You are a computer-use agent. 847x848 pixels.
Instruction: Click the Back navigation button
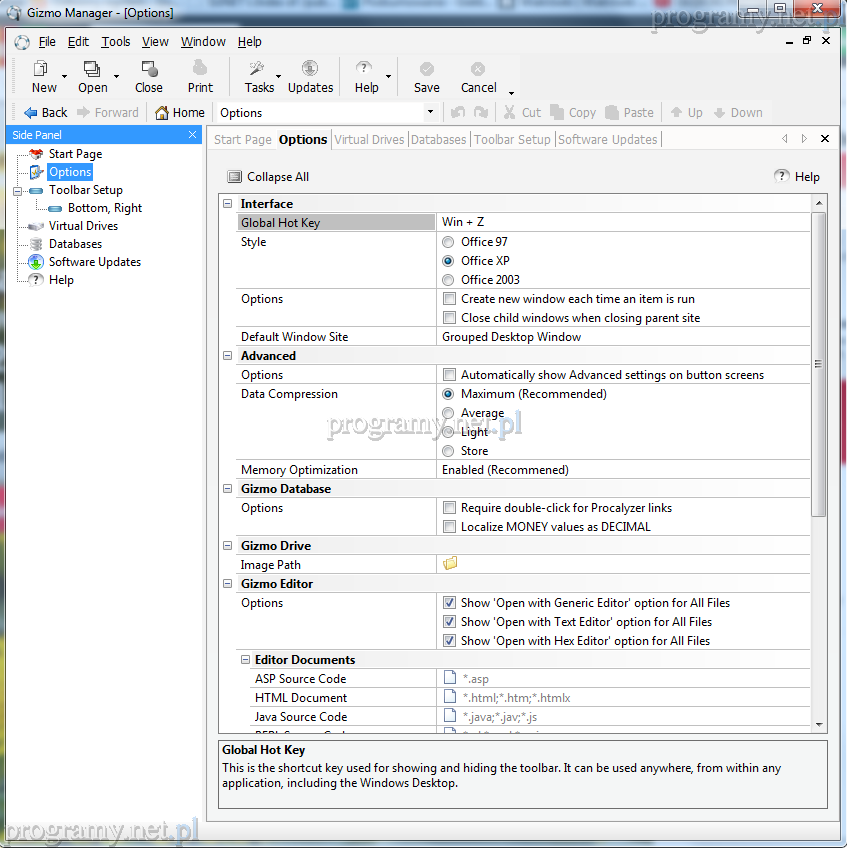click(x=45, y=113)
